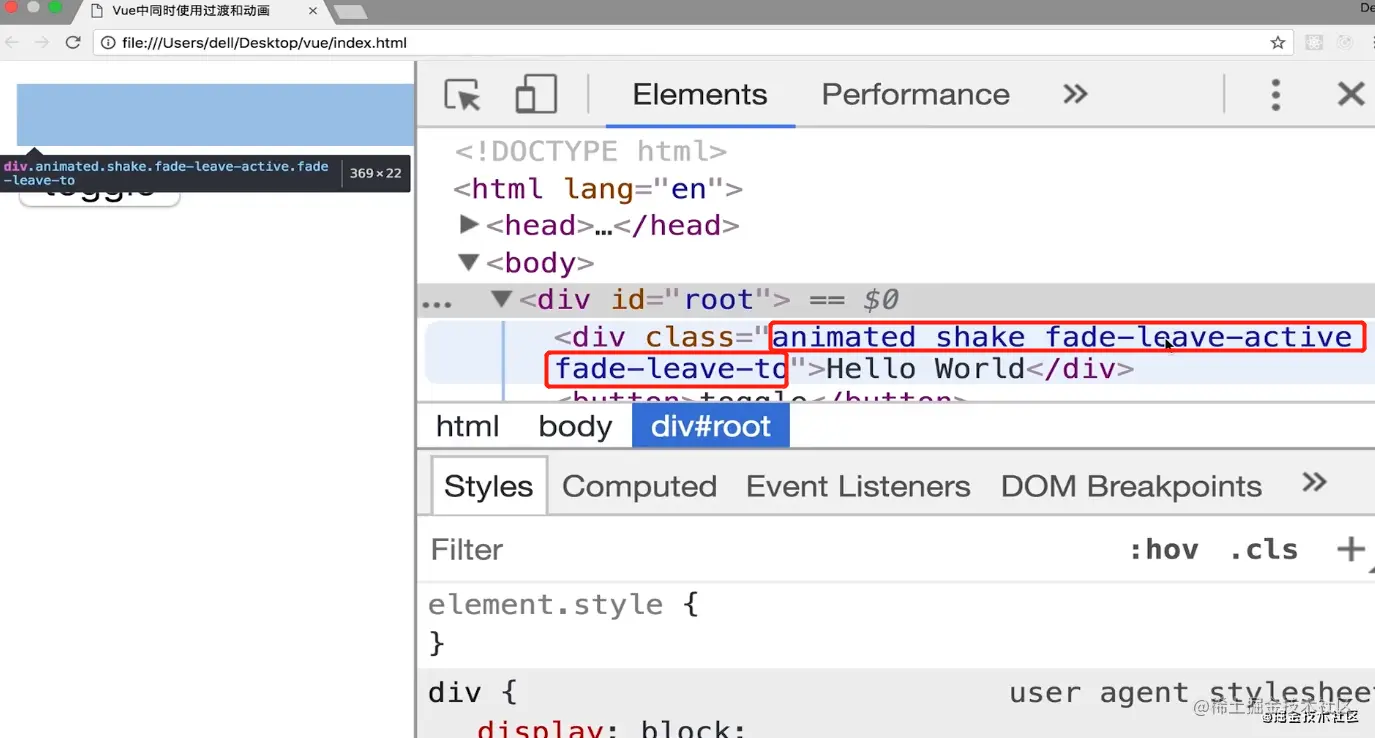Viewport: 1375px width, 738px height.
Task: Click the blue highlighted Hello World div
Action: [215, 115]
